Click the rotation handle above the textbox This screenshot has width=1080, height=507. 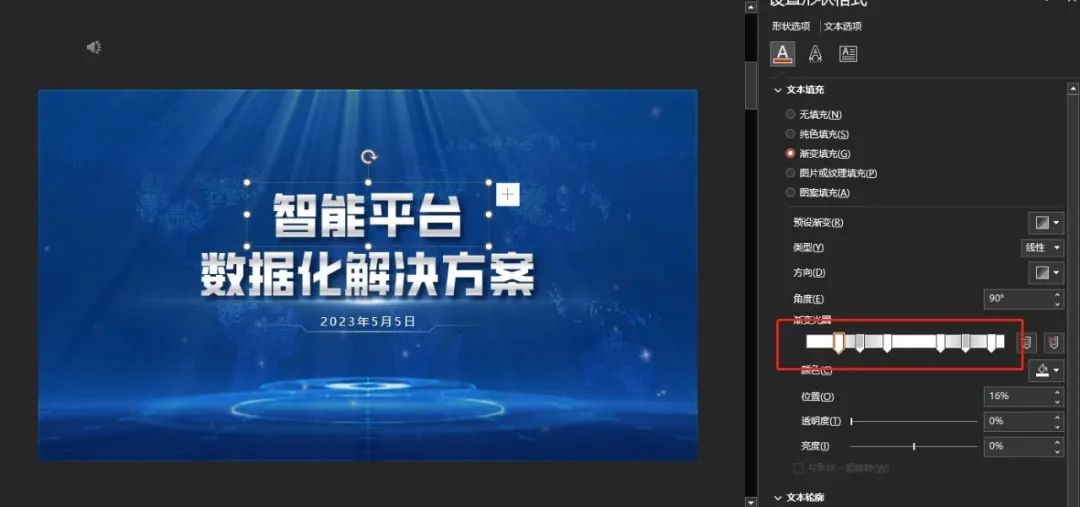[368, 157]
